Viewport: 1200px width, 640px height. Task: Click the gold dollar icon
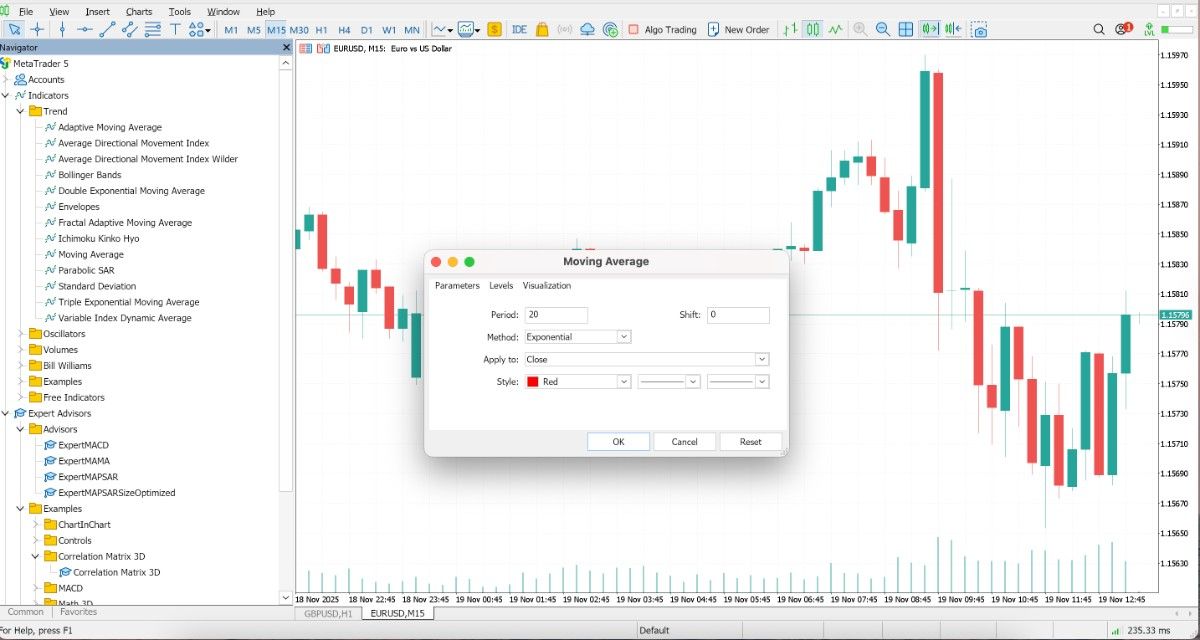click(x=495, y=30)
